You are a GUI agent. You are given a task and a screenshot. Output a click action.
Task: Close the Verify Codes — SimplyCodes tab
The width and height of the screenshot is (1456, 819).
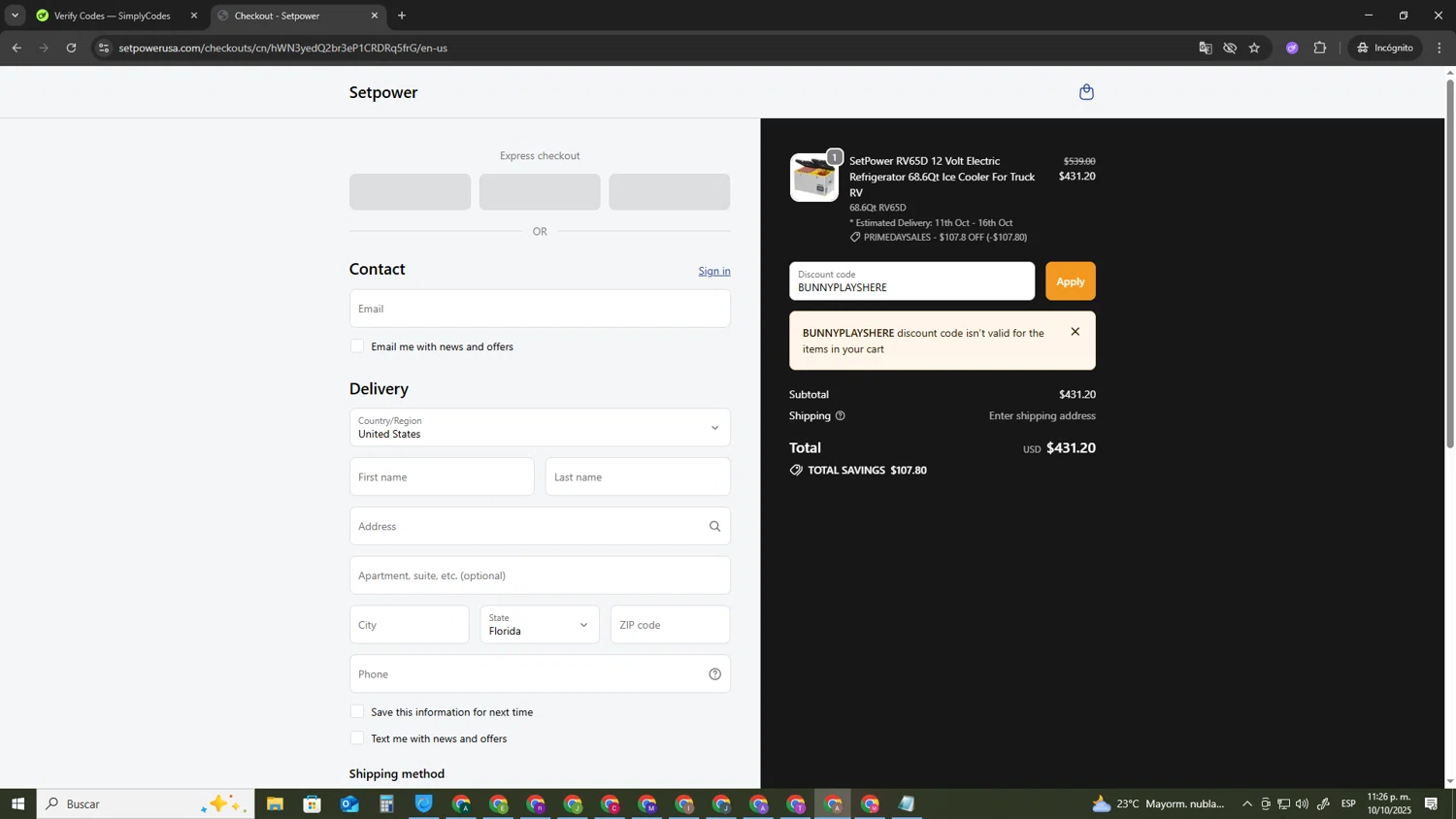[x=194, y=16]
